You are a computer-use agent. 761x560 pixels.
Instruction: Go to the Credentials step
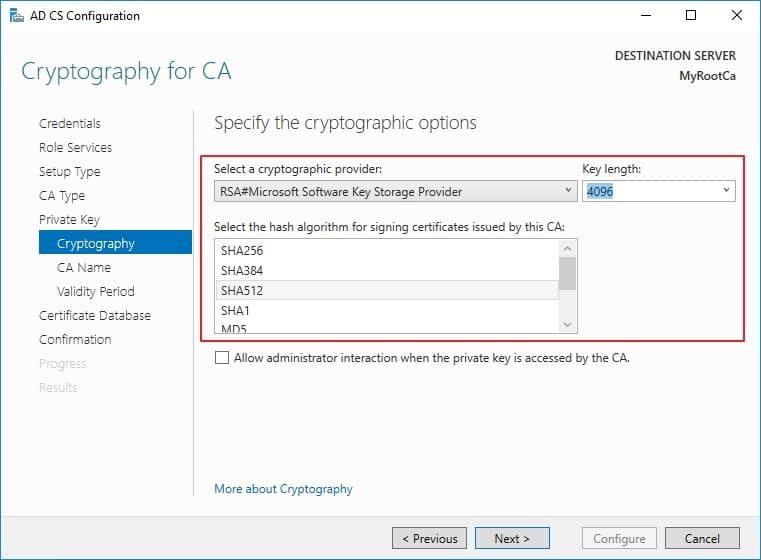(70, 123)
